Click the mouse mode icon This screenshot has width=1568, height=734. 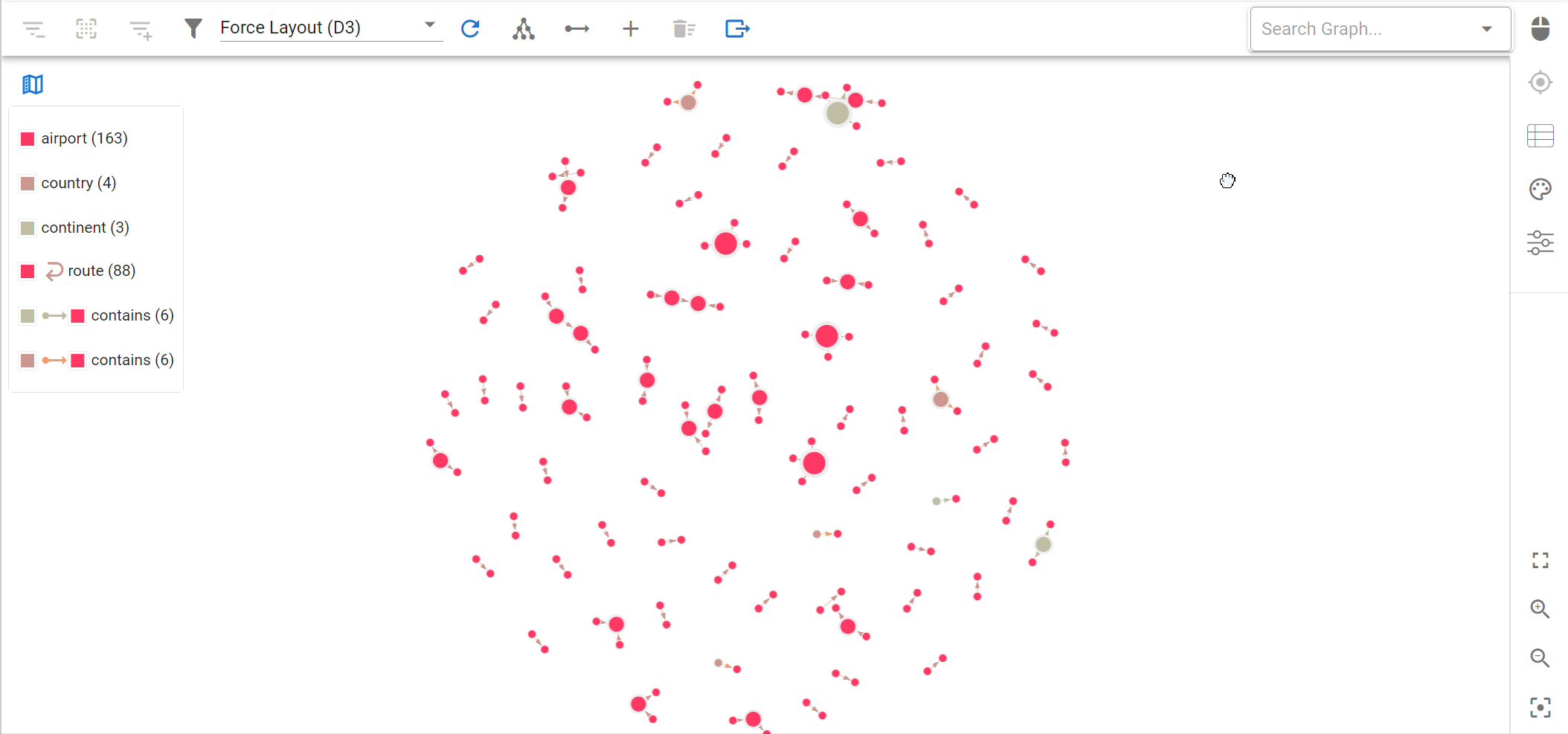coord(1540,29)
